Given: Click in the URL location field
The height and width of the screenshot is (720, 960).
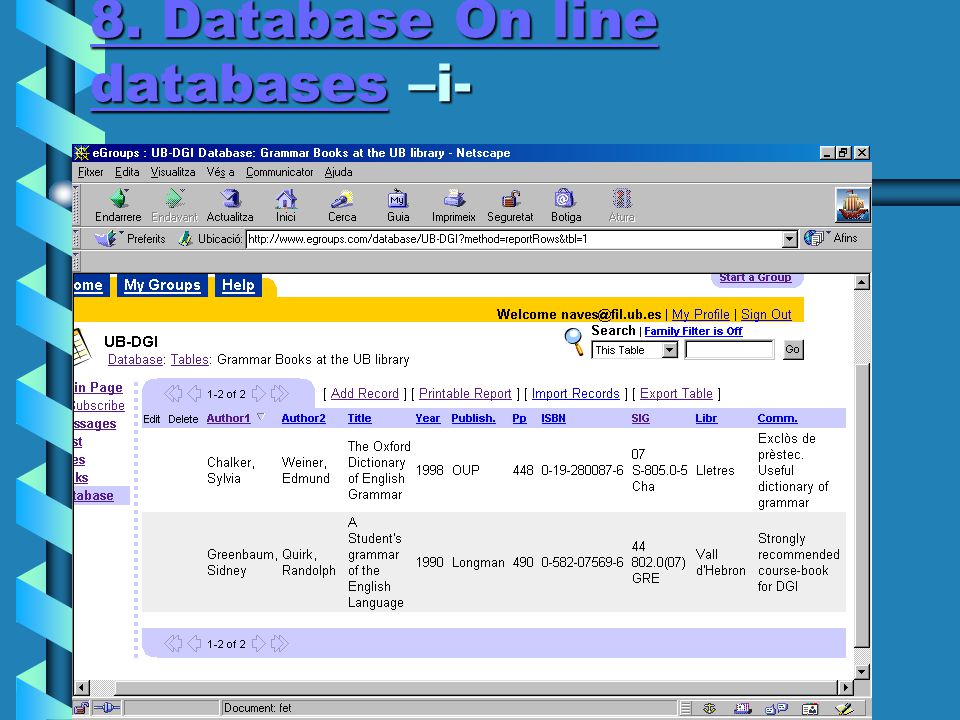Looking at the screenshot, I should click(x=514, y=239).
